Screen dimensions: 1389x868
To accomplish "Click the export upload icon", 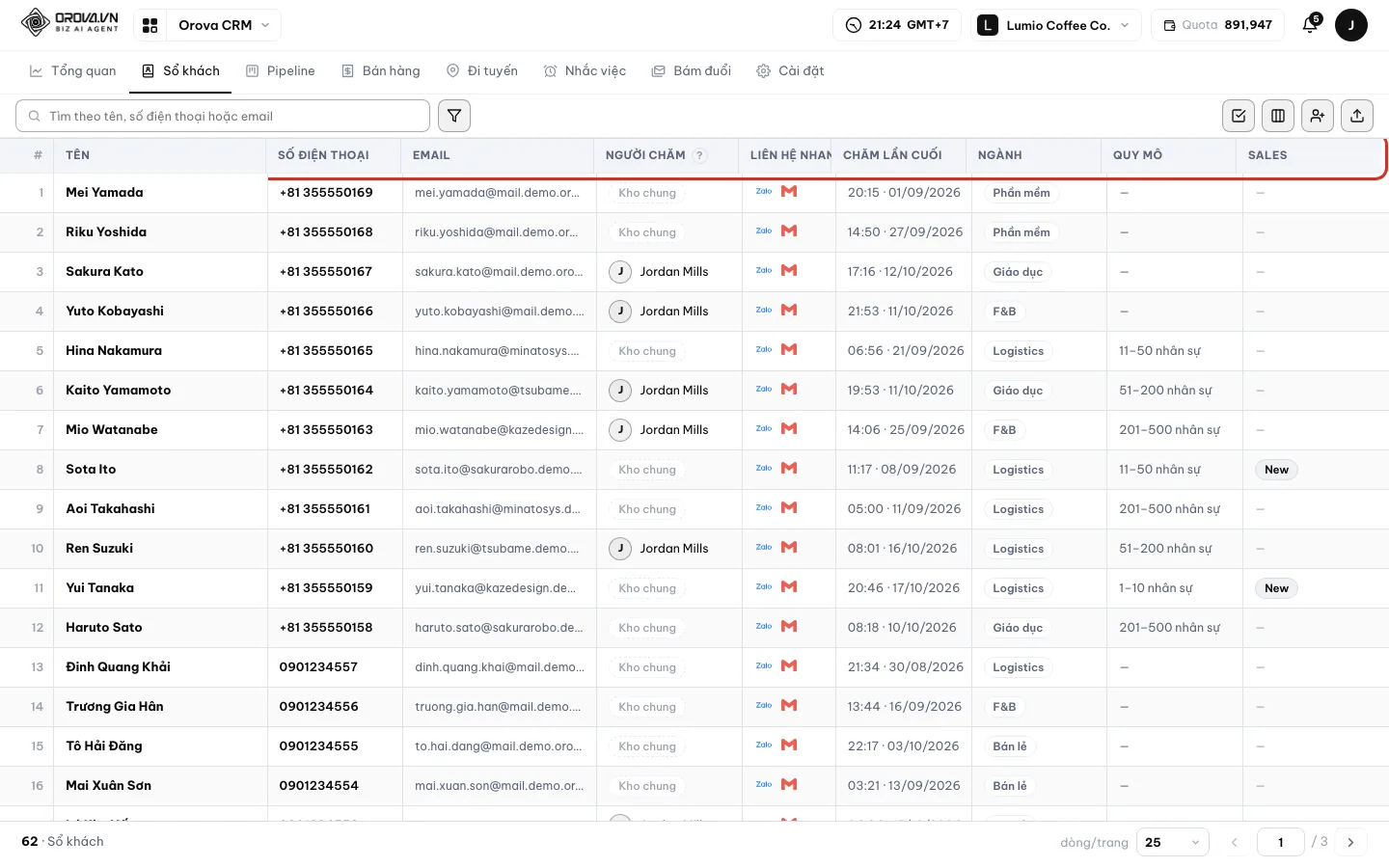I will click(x=1357, y=116).
